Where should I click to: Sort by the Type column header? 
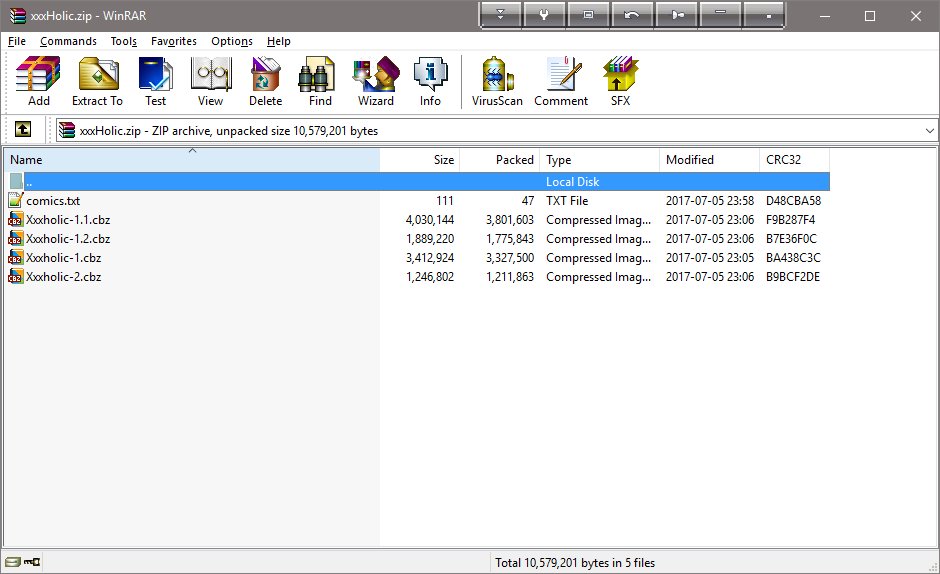tap(599, 160)
